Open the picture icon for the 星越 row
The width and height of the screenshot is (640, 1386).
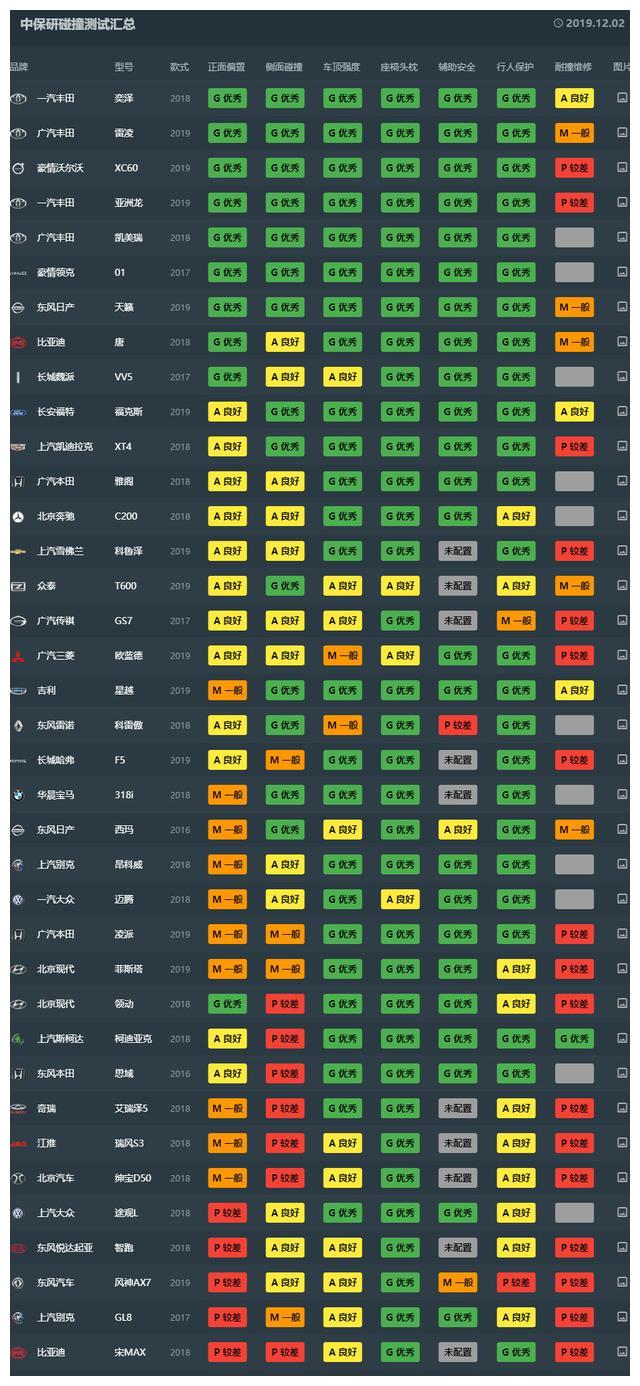pyautogui.click(x=623, y=690)
